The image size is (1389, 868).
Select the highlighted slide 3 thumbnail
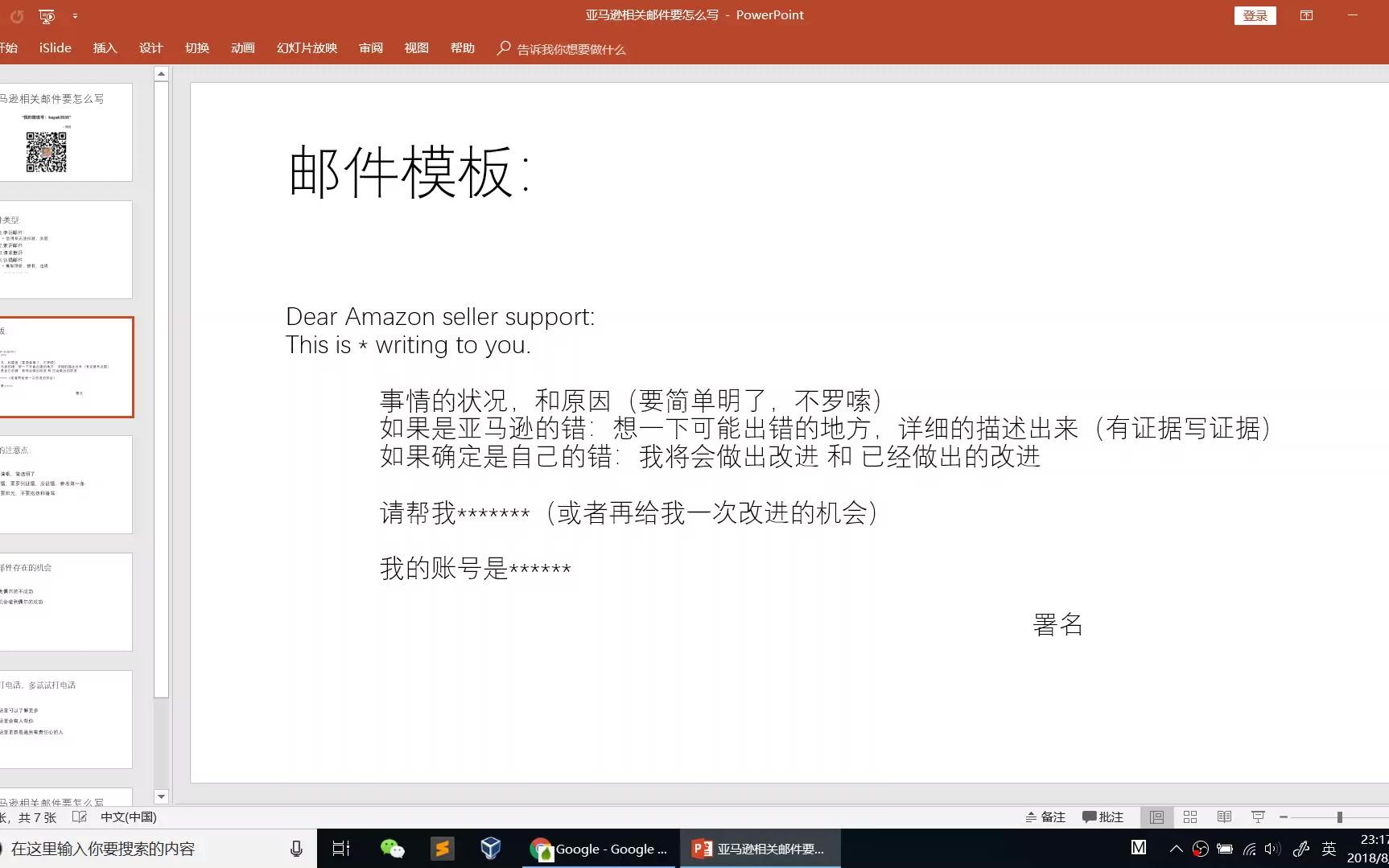point(66,367)
